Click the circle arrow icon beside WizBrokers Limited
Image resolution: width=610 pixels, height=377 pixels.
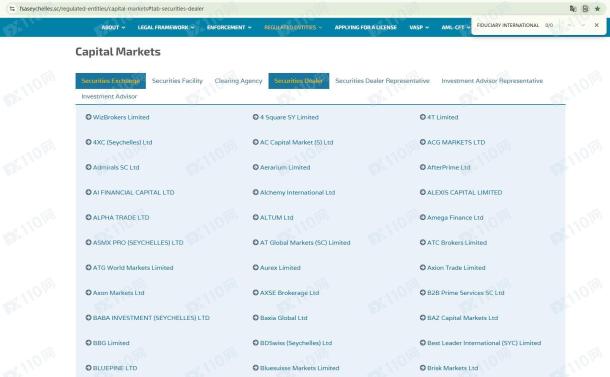coord(88,117)
